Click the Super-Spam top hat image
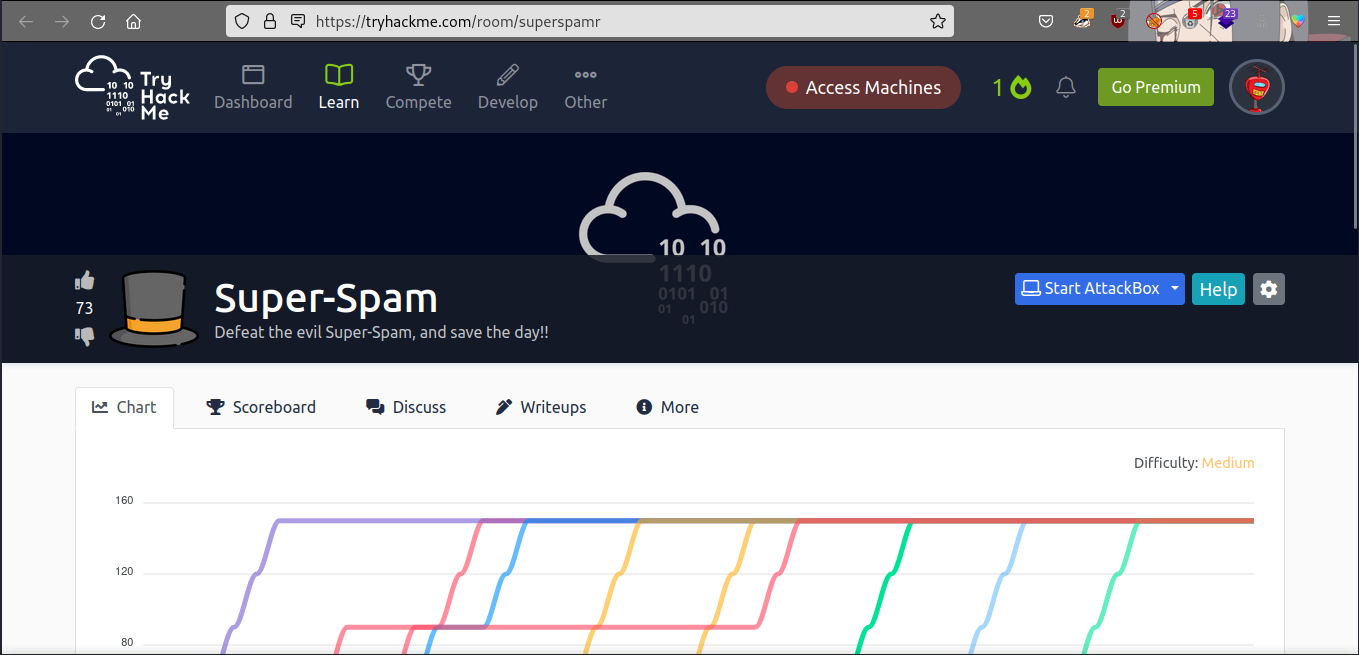The image size is (1359, 655). 154,309
